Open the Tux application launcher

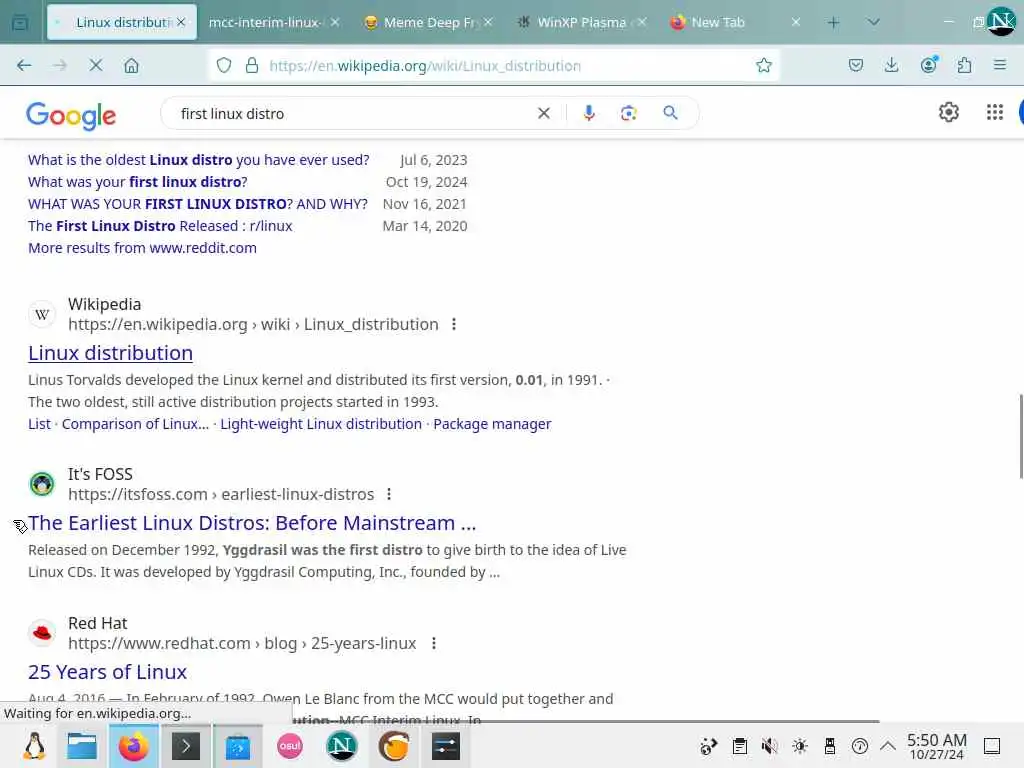34,746
